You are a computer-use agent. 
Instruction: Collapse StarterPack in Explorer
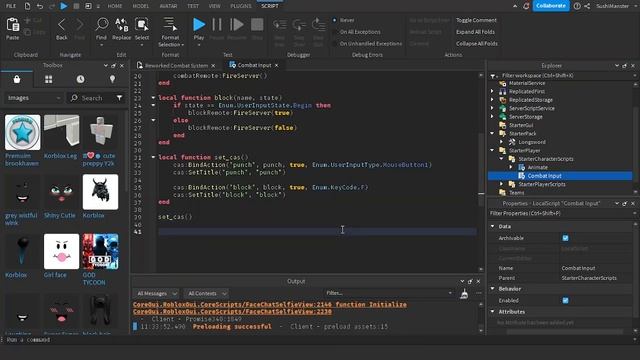click(x=492, y=133)
